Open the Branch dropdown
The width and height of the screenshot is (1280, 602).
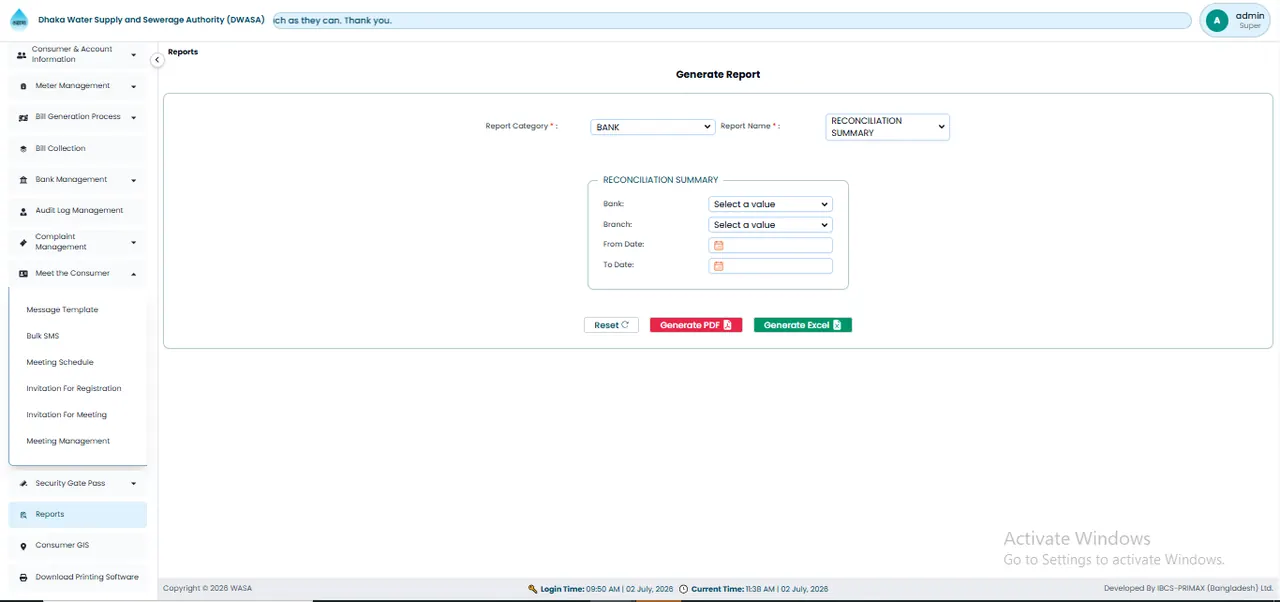770,225
